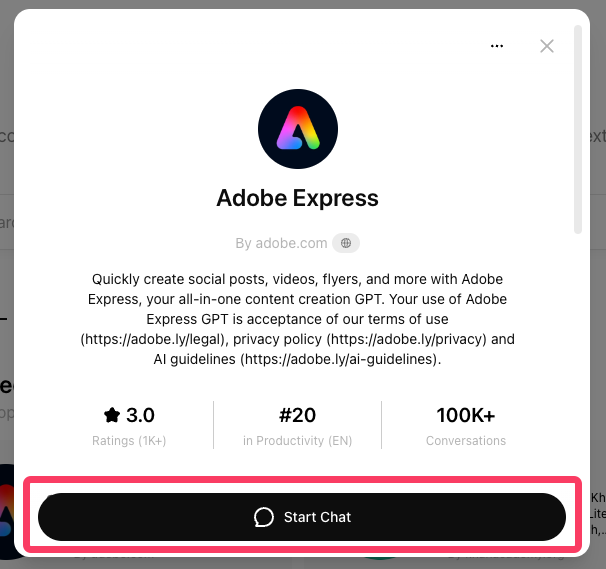Viewport: 606px width, 569px height.
Task: Close the Adobe Express dialog
Action: pos(547,46)
